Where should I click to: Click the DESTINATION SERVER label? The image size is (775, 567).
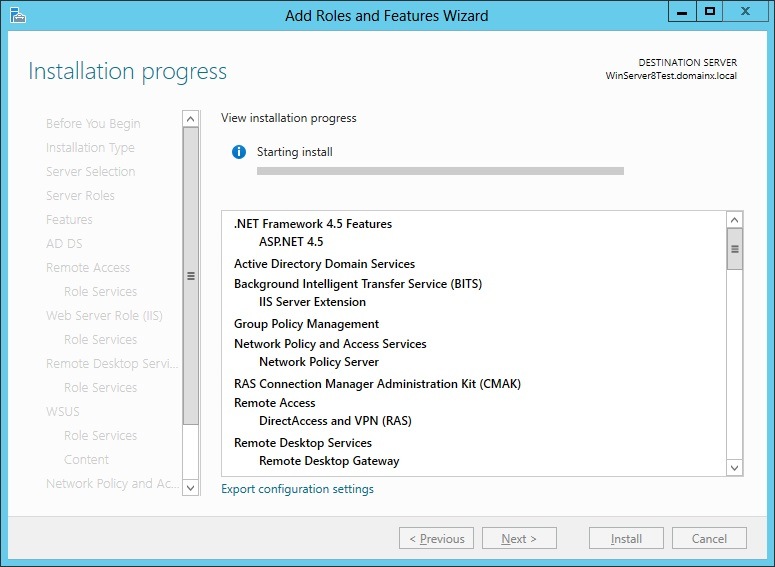(x=688, y=63)
